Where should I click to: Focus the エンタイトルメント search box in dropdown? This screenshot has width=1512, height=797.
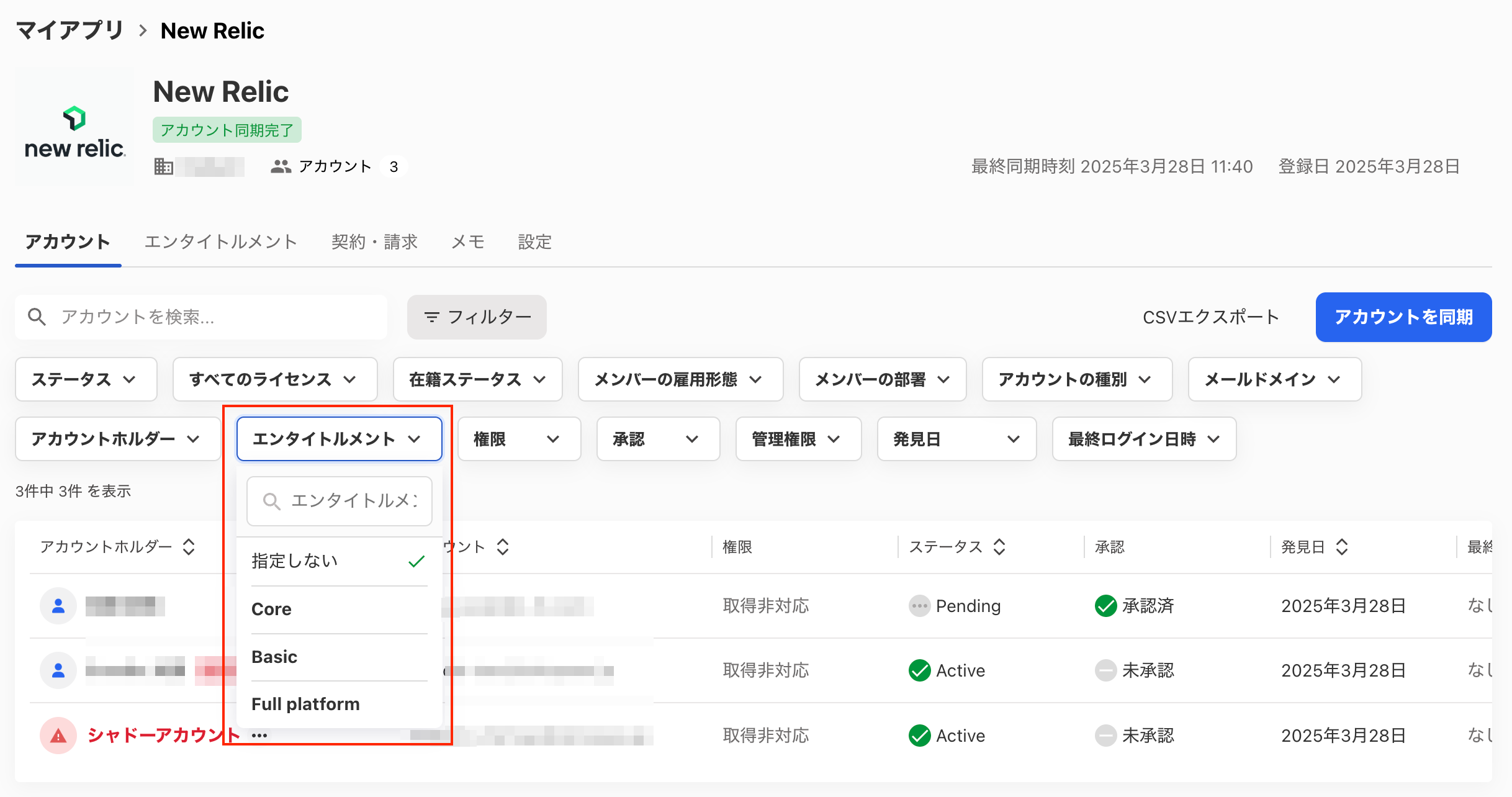pos(339,501)
